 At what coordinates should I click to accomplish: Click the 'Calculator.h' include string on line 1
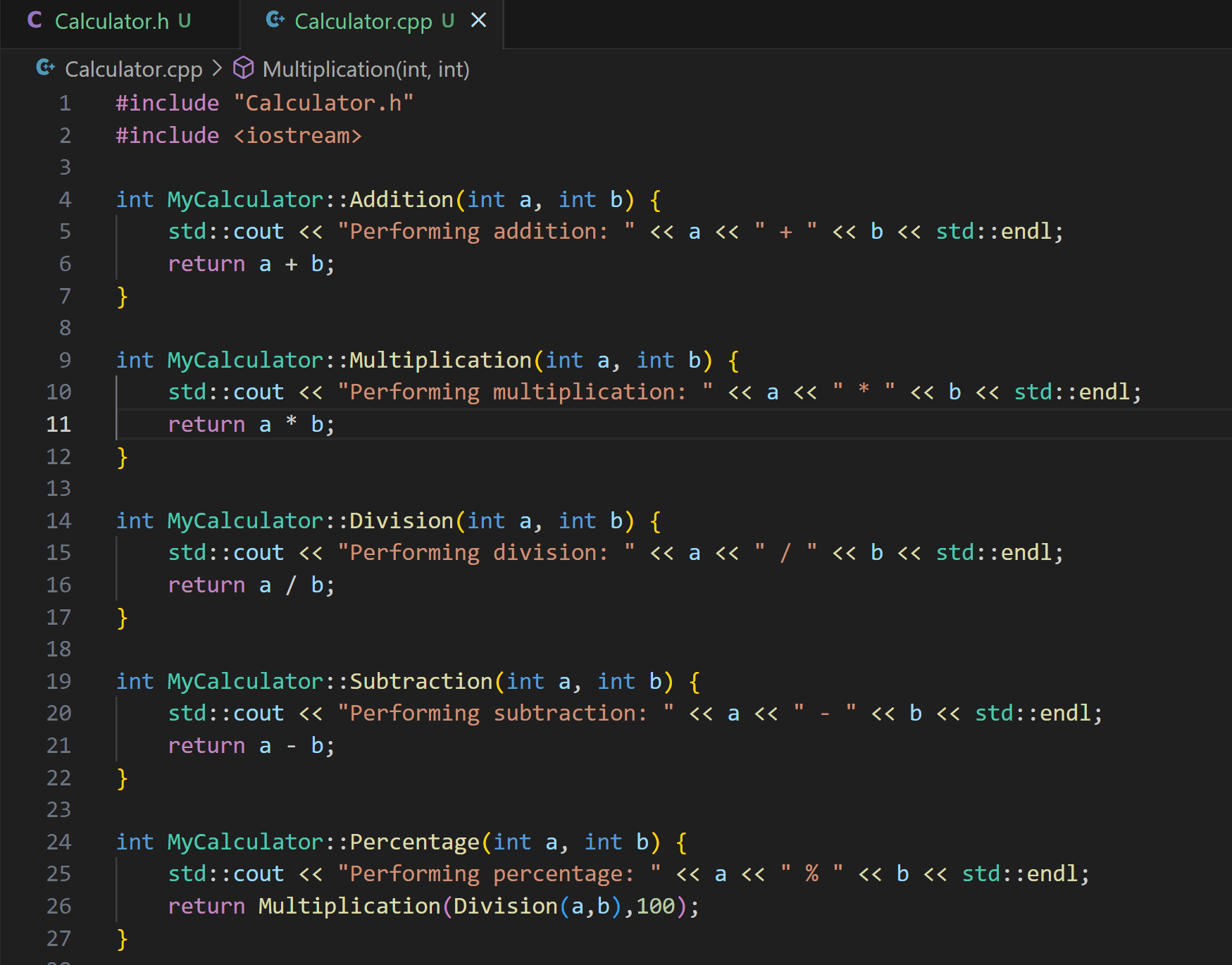click(325, 103)
